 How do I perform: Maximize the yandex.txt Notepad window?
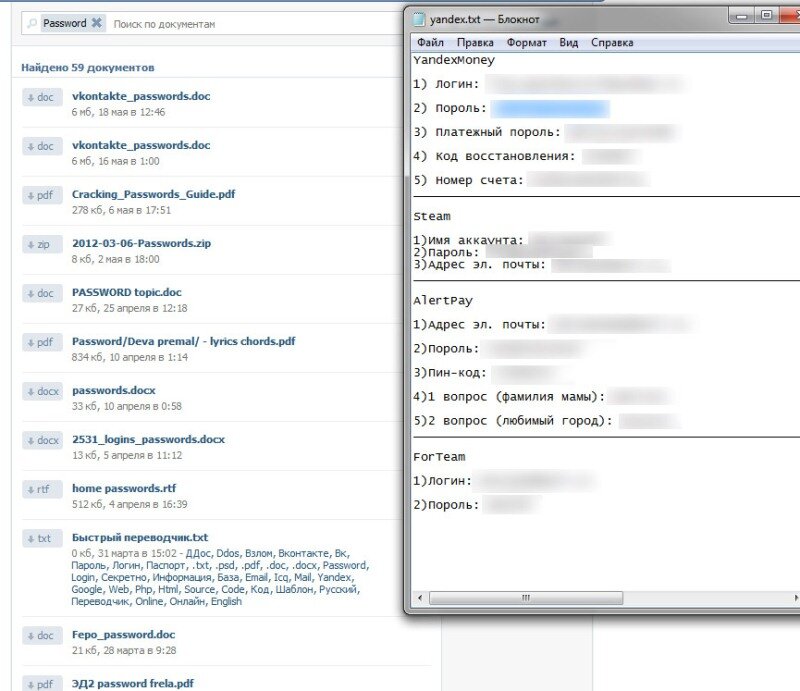[766, 16]
